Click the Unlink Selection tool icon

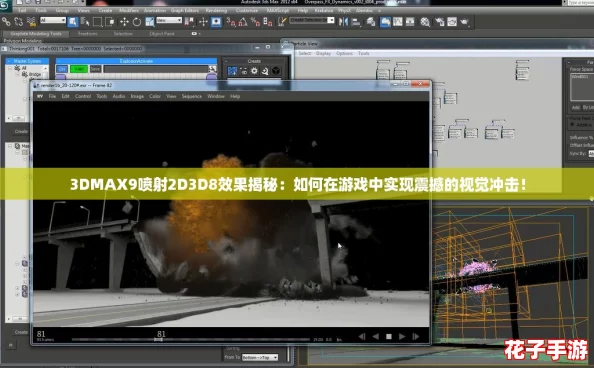coord(18,22)
